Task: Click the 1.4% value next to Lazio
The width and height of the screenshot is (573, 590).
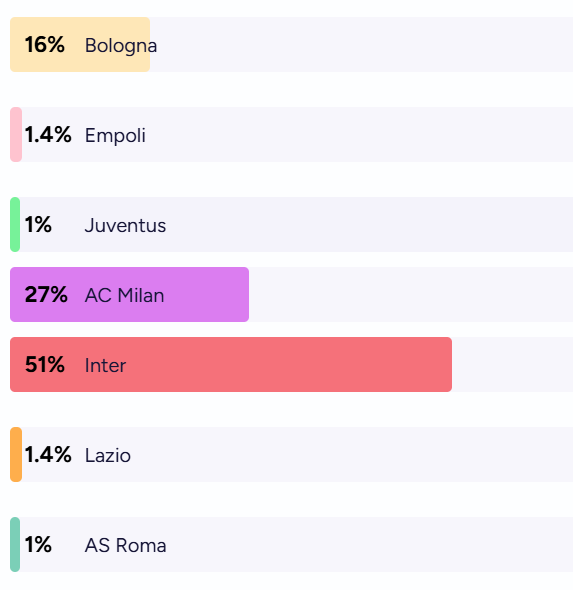Action: (x=48, y=455)
